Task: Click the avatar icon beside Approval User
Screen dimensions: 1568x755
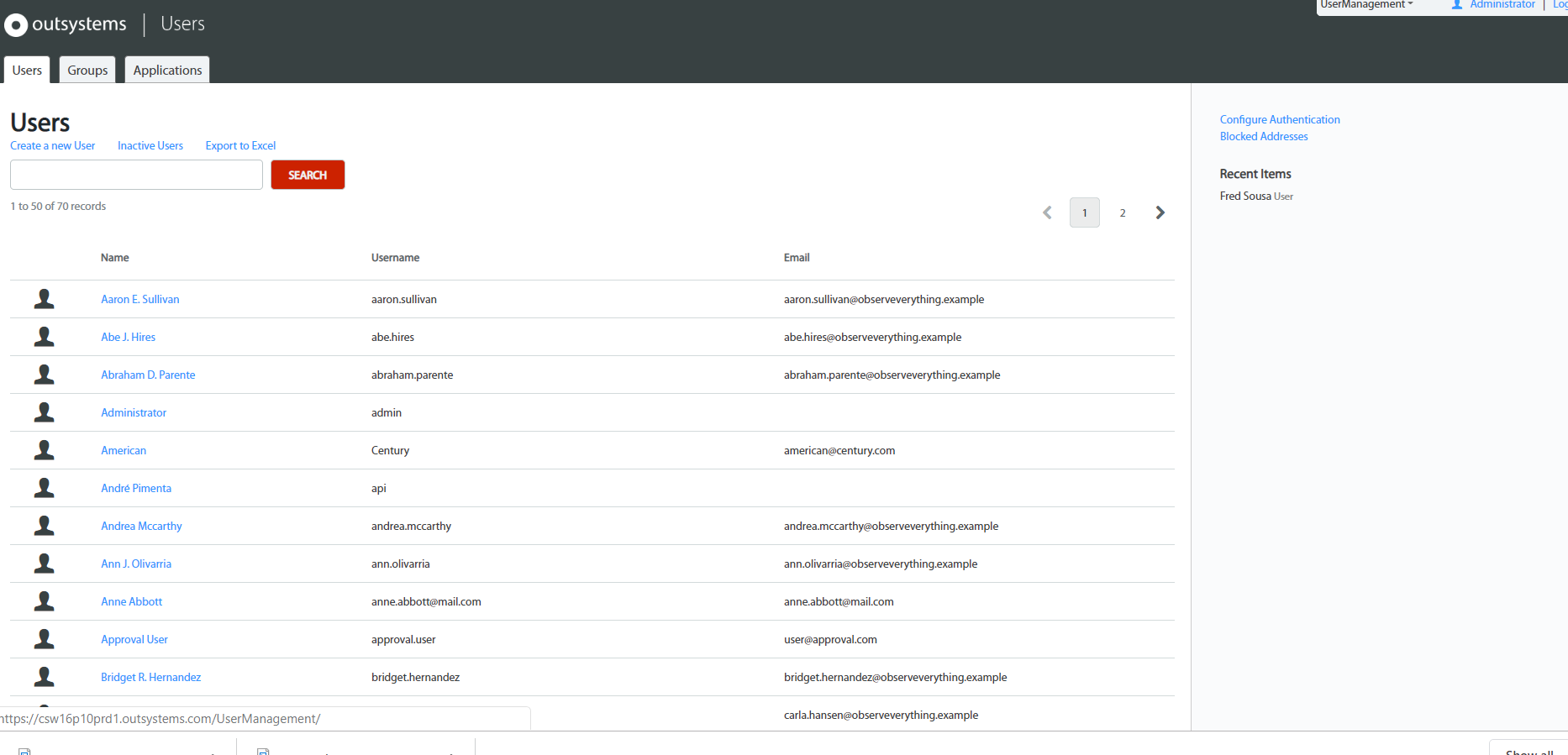Action: coord(45,639)
